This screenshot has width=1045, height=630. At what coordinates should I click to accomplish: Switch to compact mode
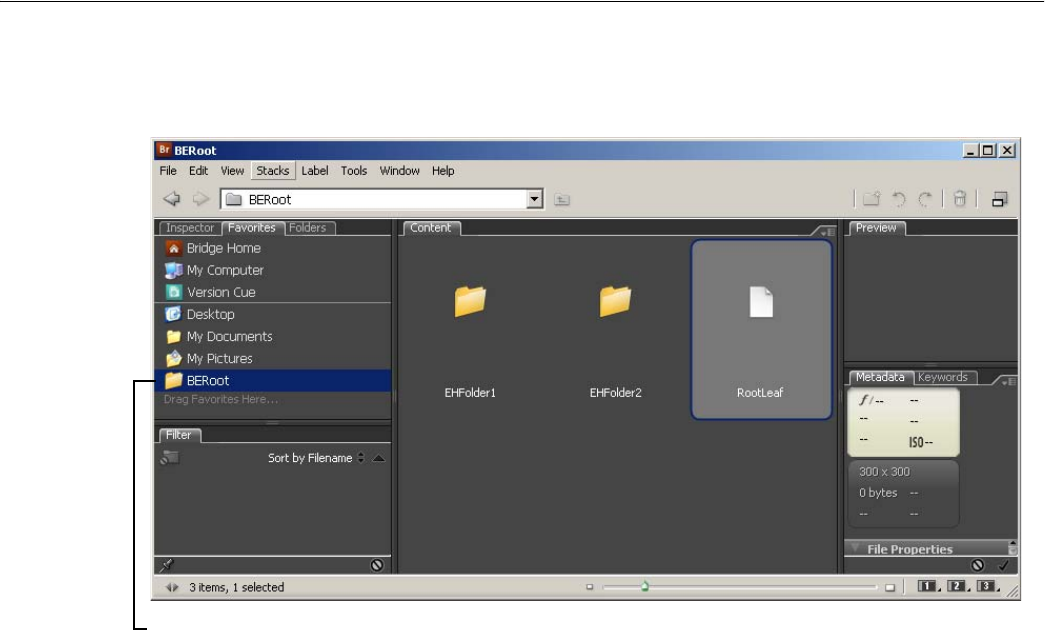(999, 199)
